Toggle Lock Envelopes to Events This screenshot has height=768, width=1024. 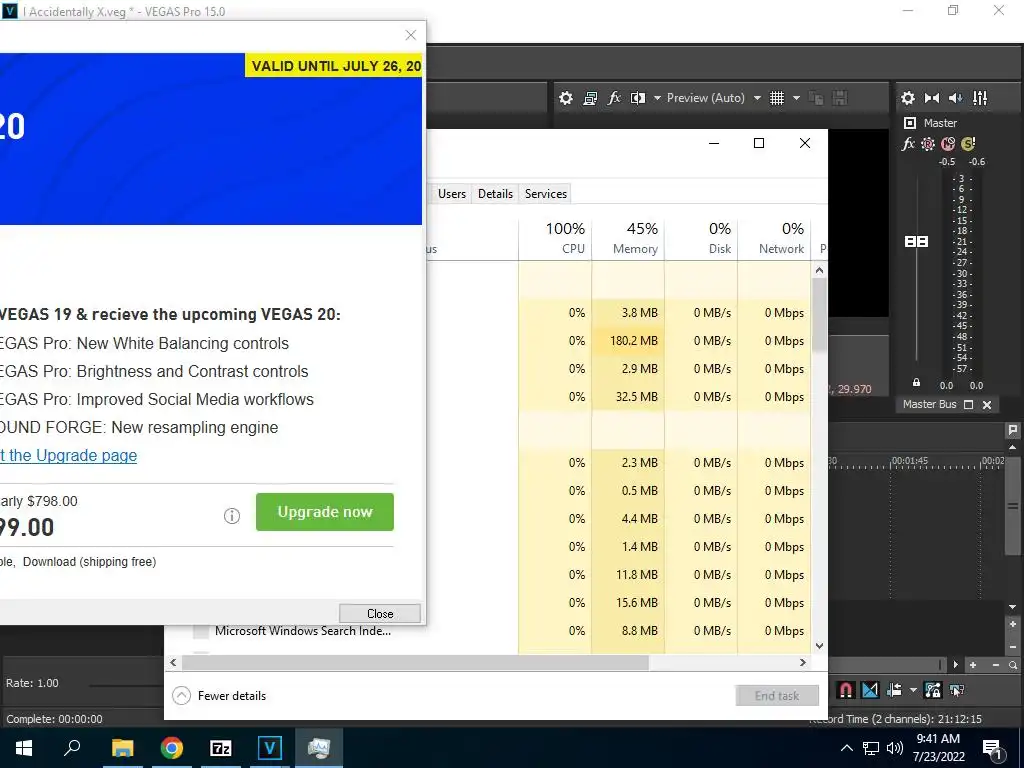[x=933, y=690]
